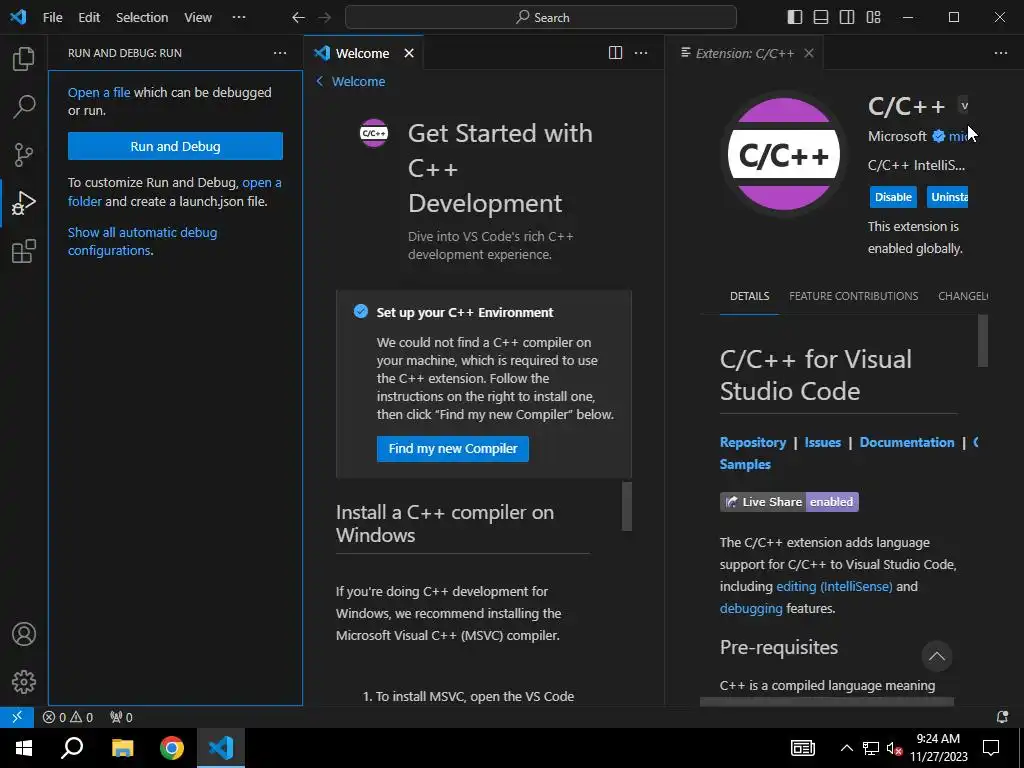Click the Live Share enabled badge
1024x768 pixels.
coord(789,502)
